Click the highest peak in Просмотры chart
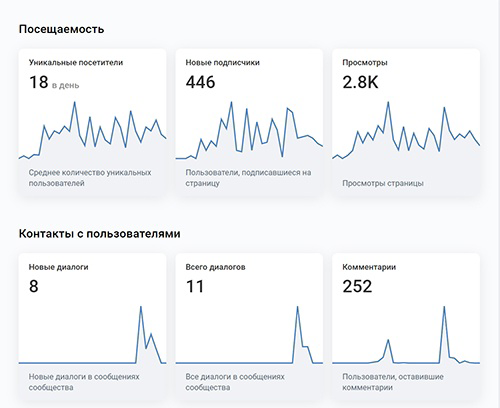The height and width of the screenshot is (408, 500). (388, 102)
